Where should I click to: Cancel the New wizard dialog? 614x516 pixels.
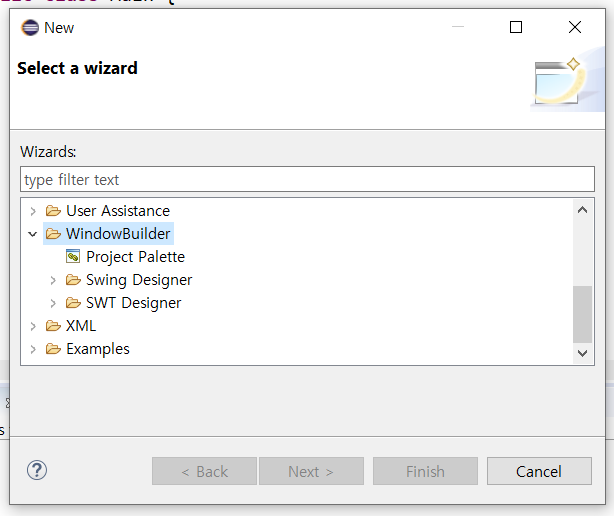539,471
